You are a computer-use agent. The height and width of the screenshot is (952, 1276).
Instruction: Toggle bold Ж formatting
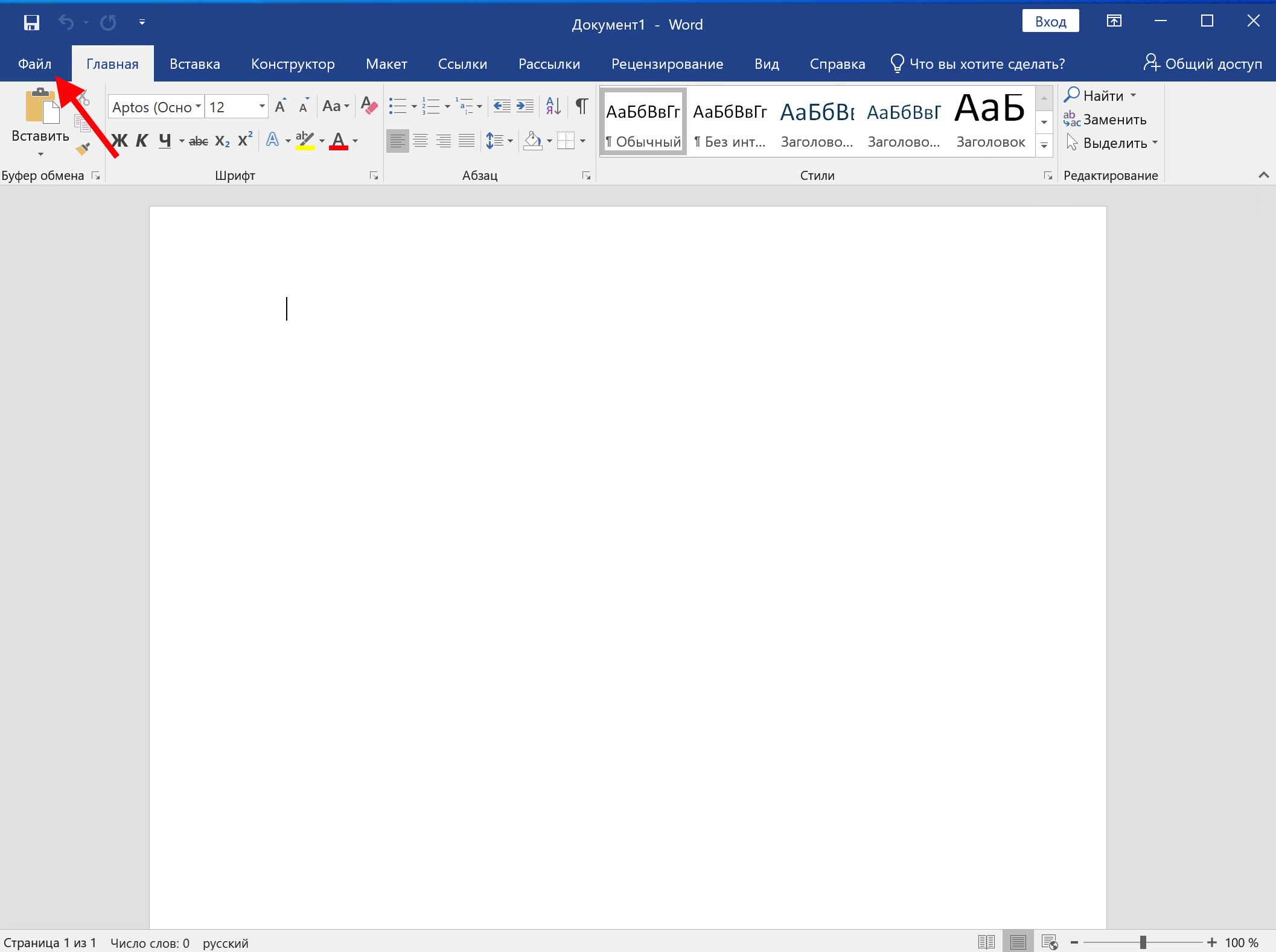120,141
